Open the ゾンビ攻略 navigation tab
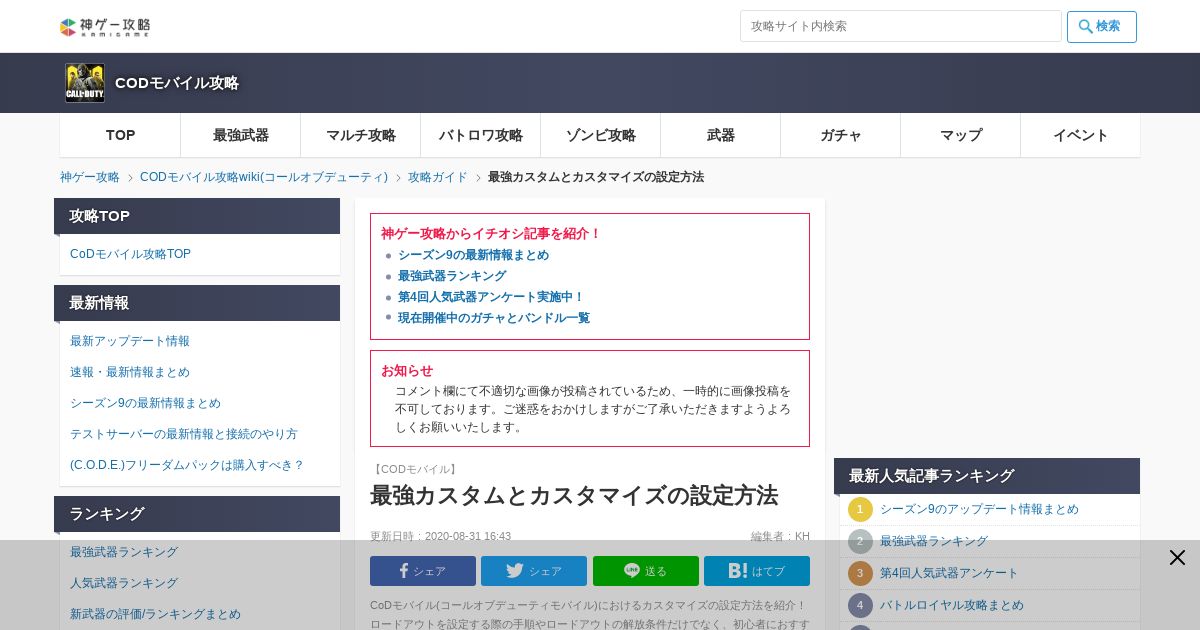The height and width of the screenshot is (630, 1200). pyautogui.click(x=600, y=135)
